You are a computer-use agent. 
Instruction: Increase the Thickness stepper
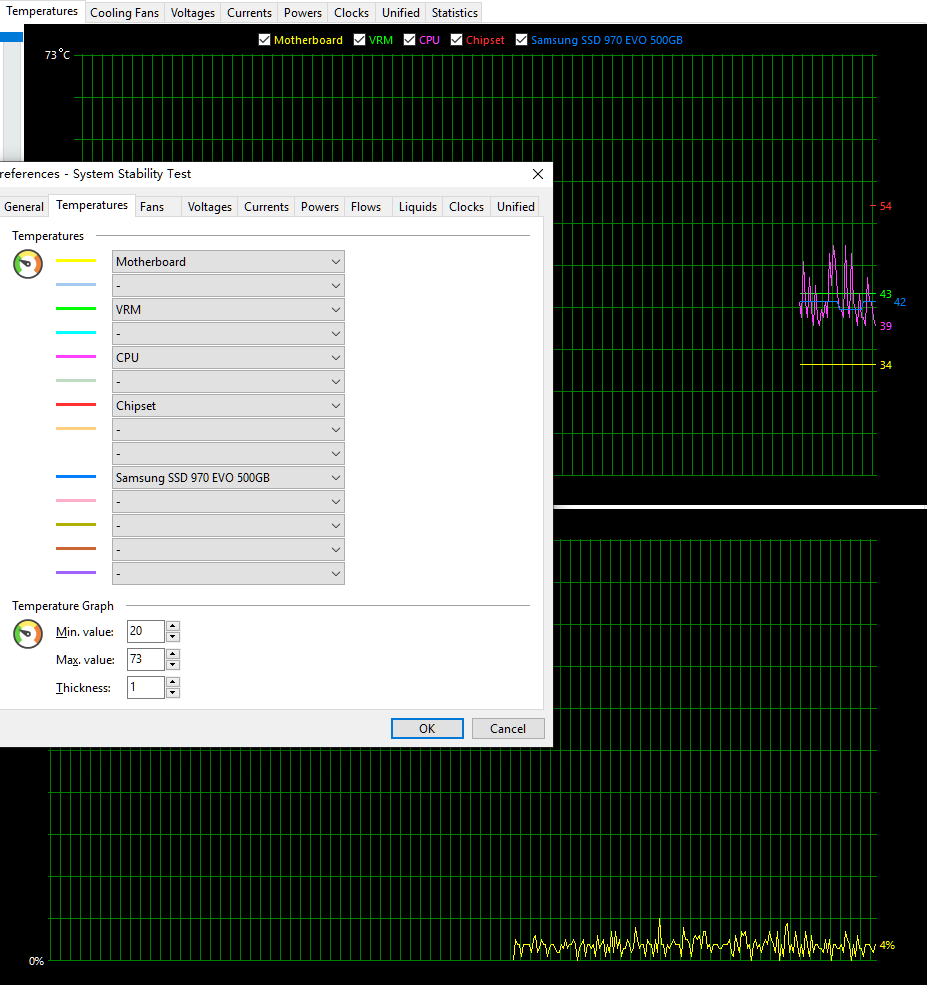(x=173, y=682)
